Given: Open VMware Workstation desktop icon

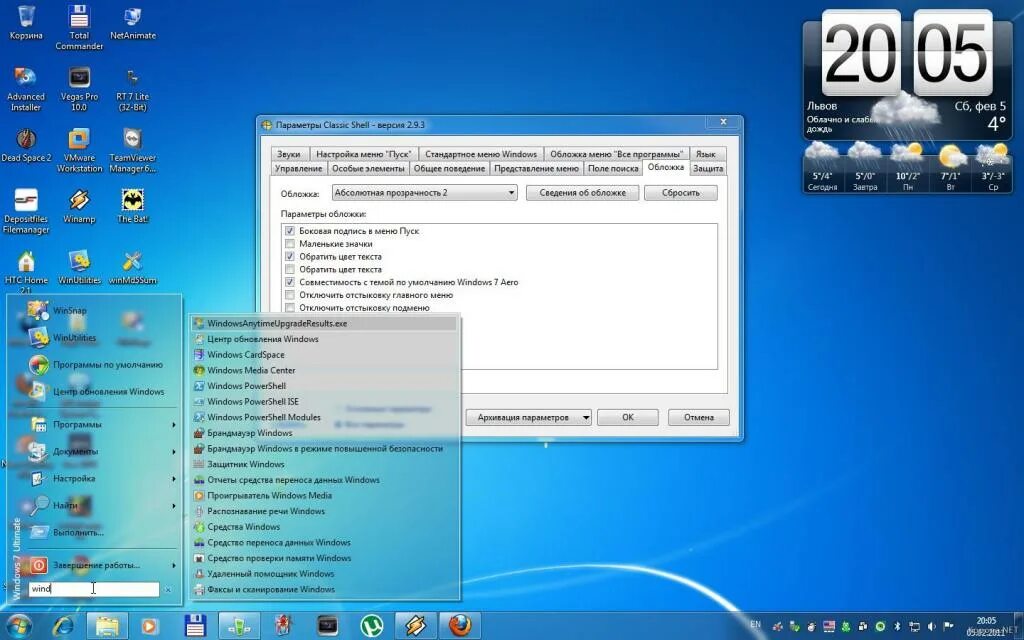Looking at the screenshot, I should 79,150.
